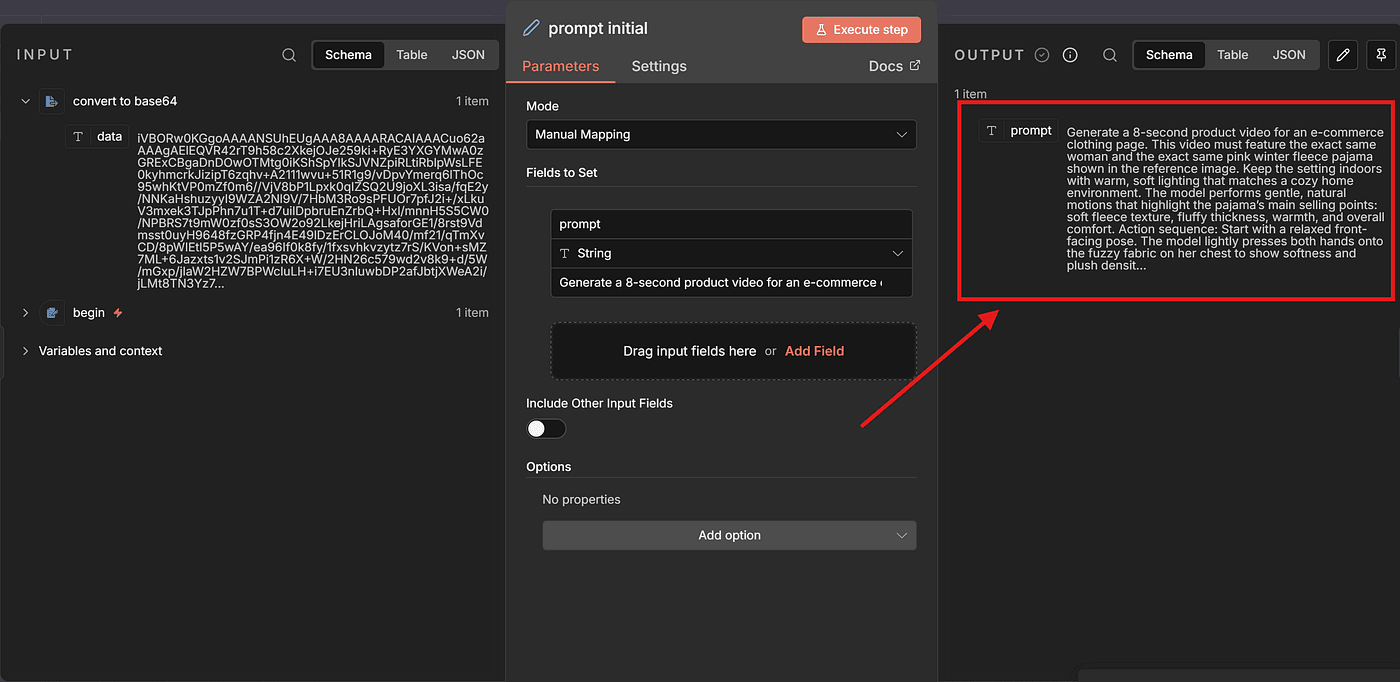Click the begin trigger node icon
Image resolution: width=1400 pixels, height=682 pixels.
tap(52, 313)
